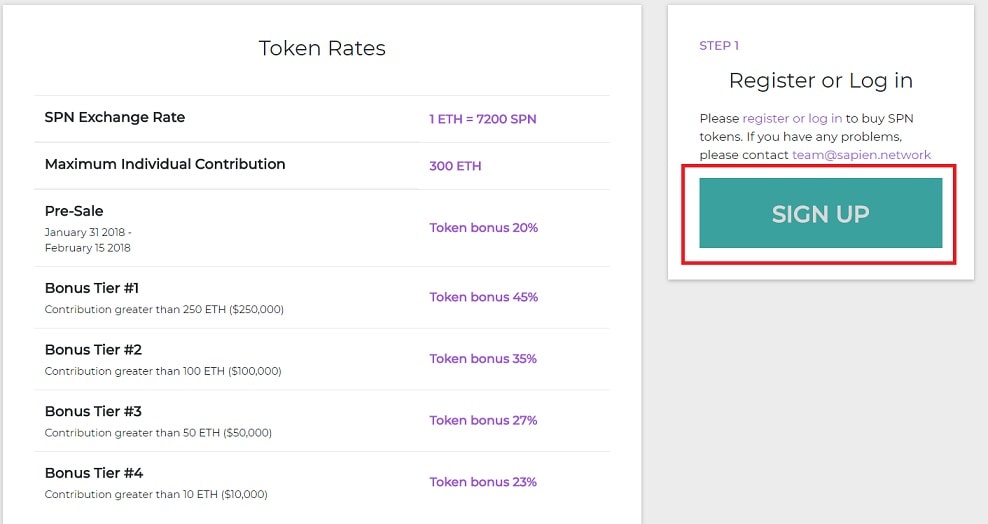Click the 'Token bonus 45%' value
This screenshot has height=524, width=988.
coord(483,297)
